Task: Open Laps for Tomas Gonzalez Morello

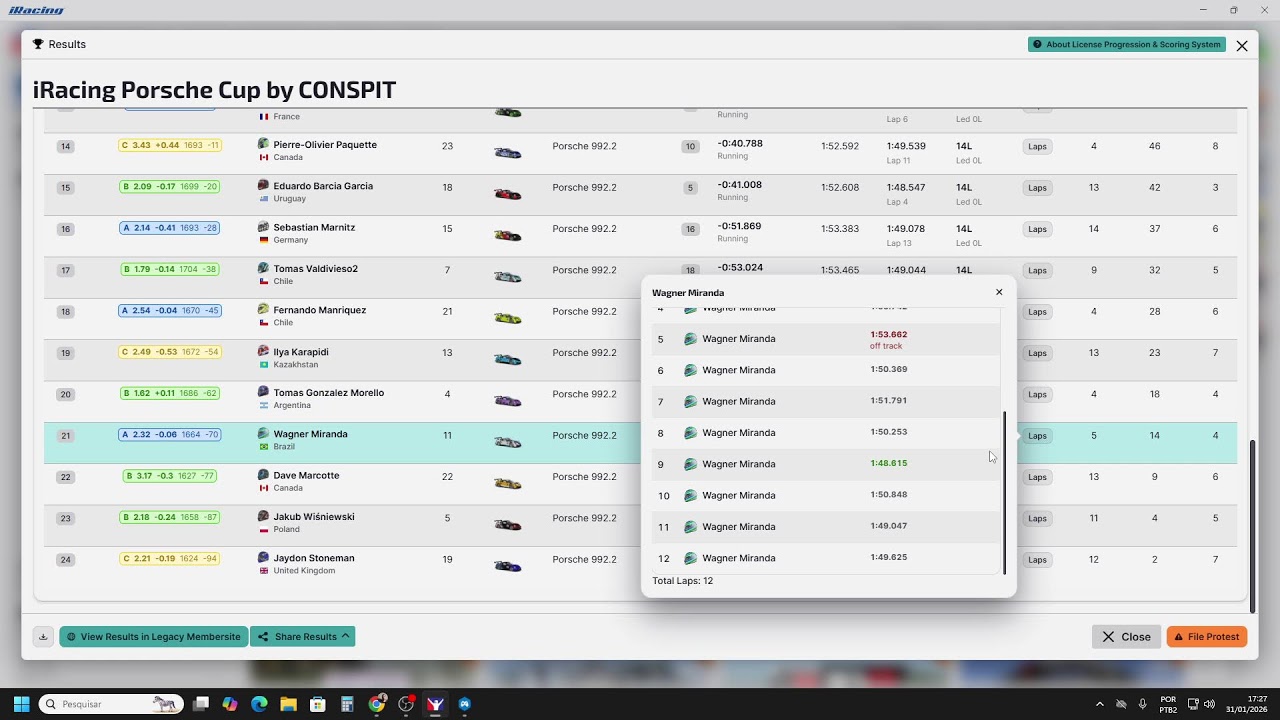Action: [1037, 394]
